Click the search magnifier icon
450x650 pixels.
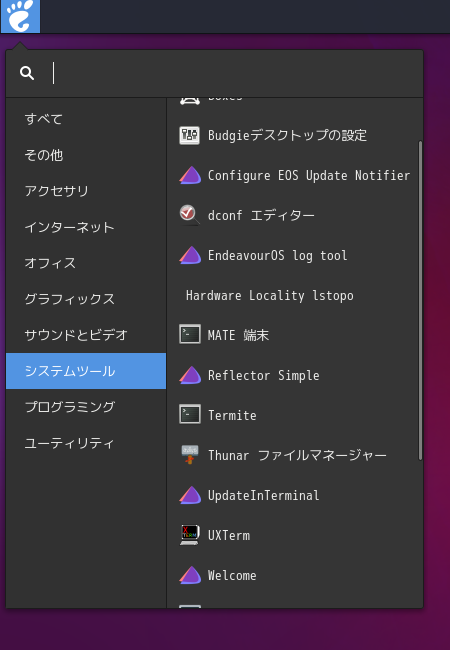coord(27,73)
